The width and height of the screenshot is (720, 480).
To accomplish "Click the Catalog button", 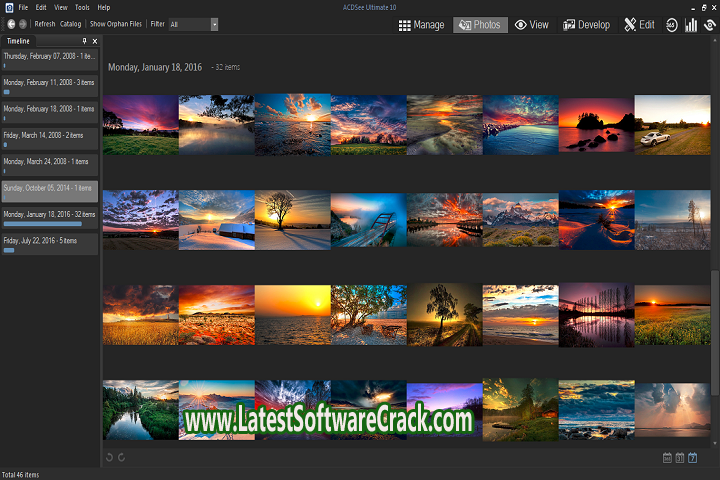I will click(70, 24).
